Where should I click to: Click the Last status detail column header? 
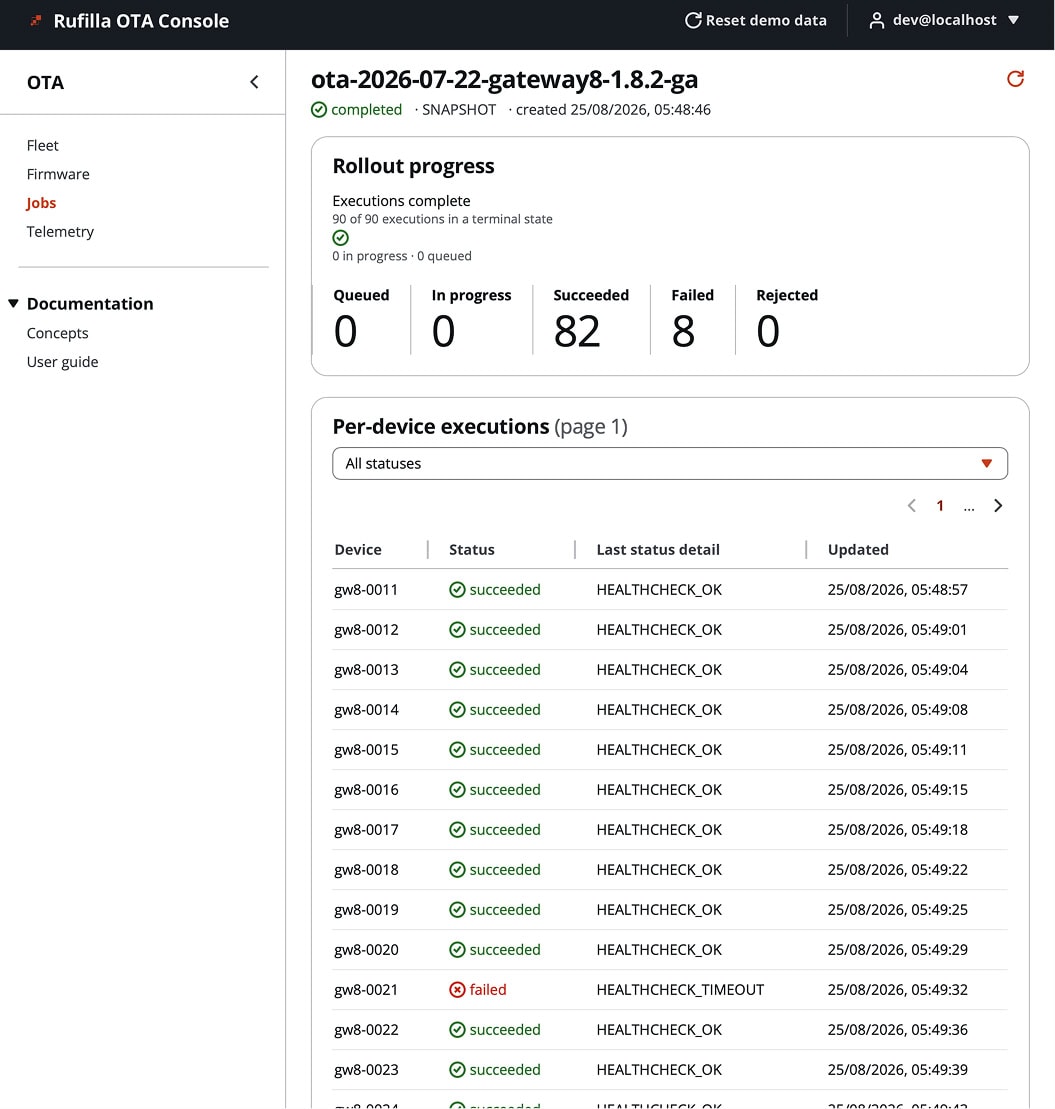[658, 550]
